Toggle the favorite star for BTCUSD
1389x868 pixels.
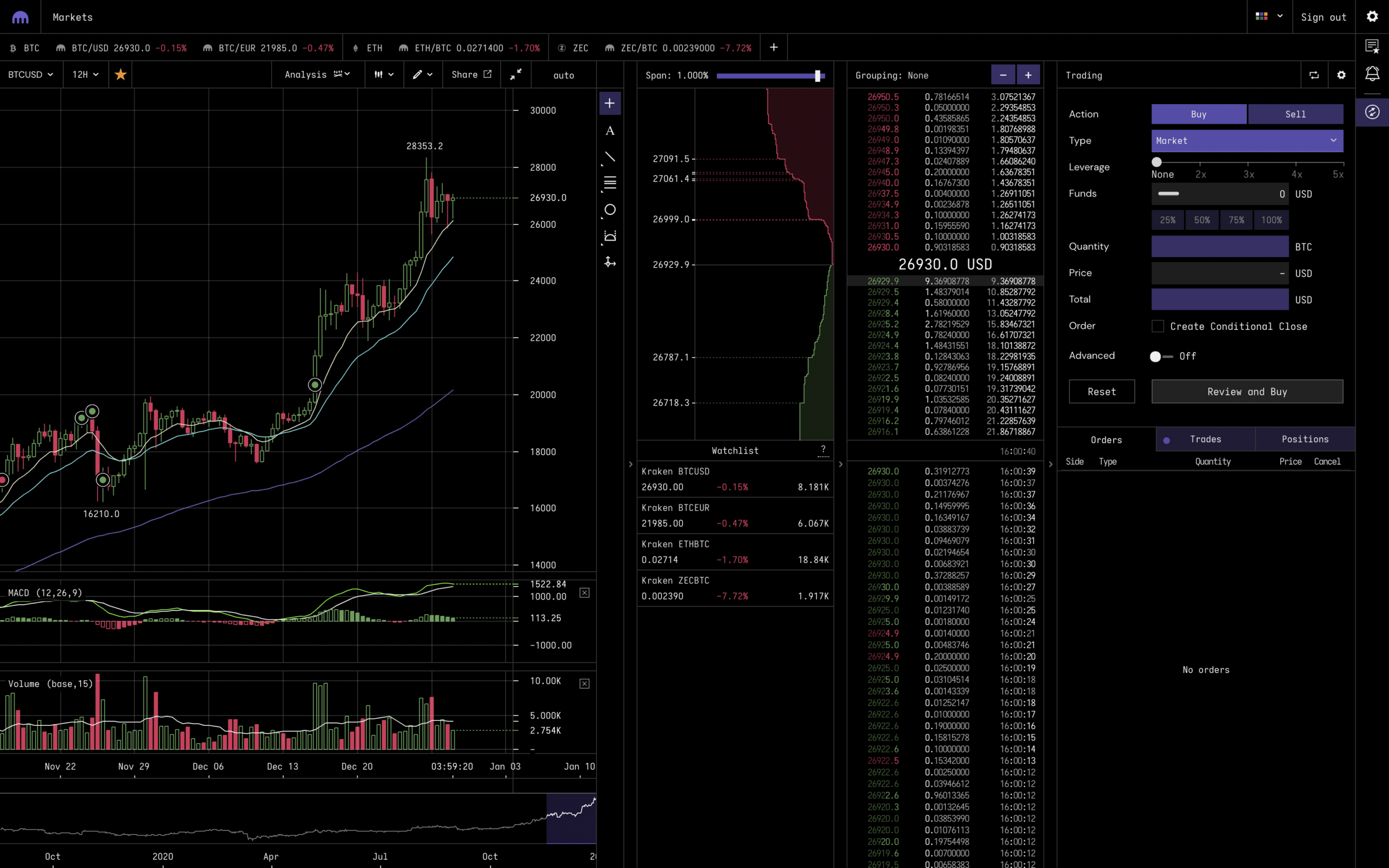pyautogui.click(x=120, y=75)
